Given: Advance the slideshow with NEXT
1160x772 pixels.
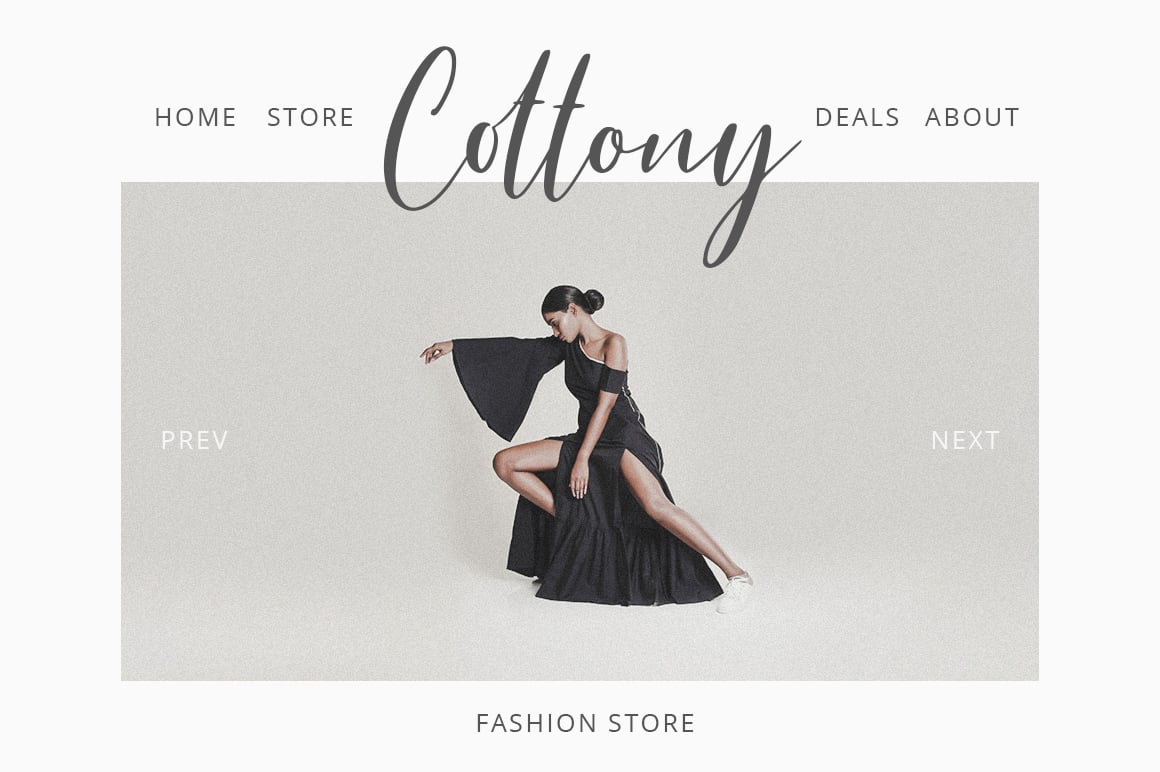Looking at the screenshot, I should [965, 440].
